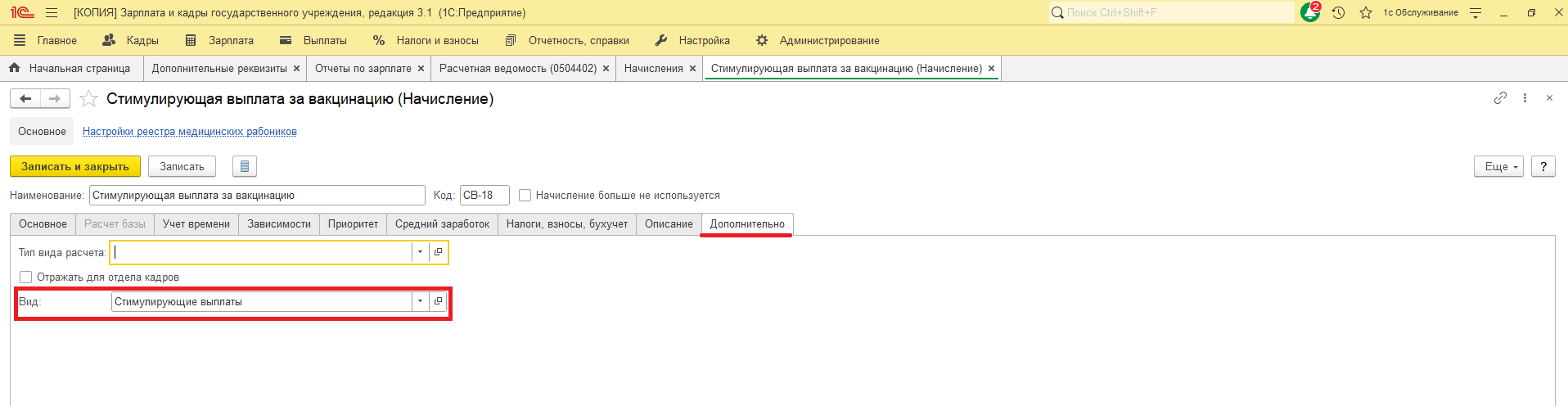The height and width of the screenshot is (406, 1568).
Task: Toggle Начисление больше не используется checkbox
Action: (x=525, y=195)
